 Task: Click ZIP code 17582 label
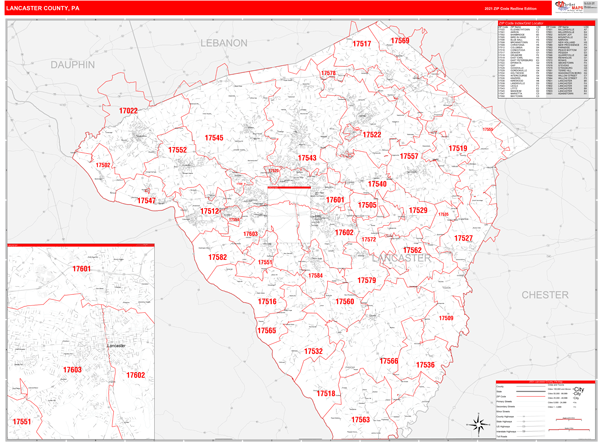coord(217,258)
